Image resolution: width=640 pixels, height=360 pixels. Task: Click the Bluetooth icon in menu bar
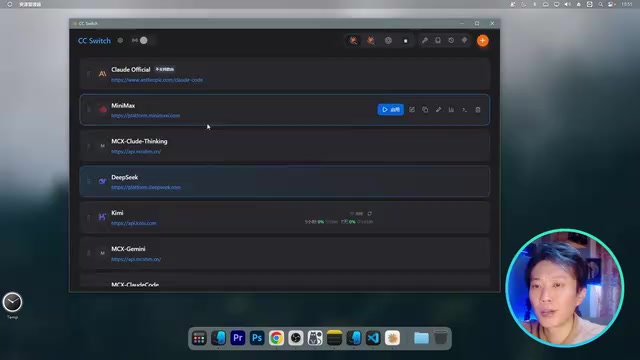534,4
